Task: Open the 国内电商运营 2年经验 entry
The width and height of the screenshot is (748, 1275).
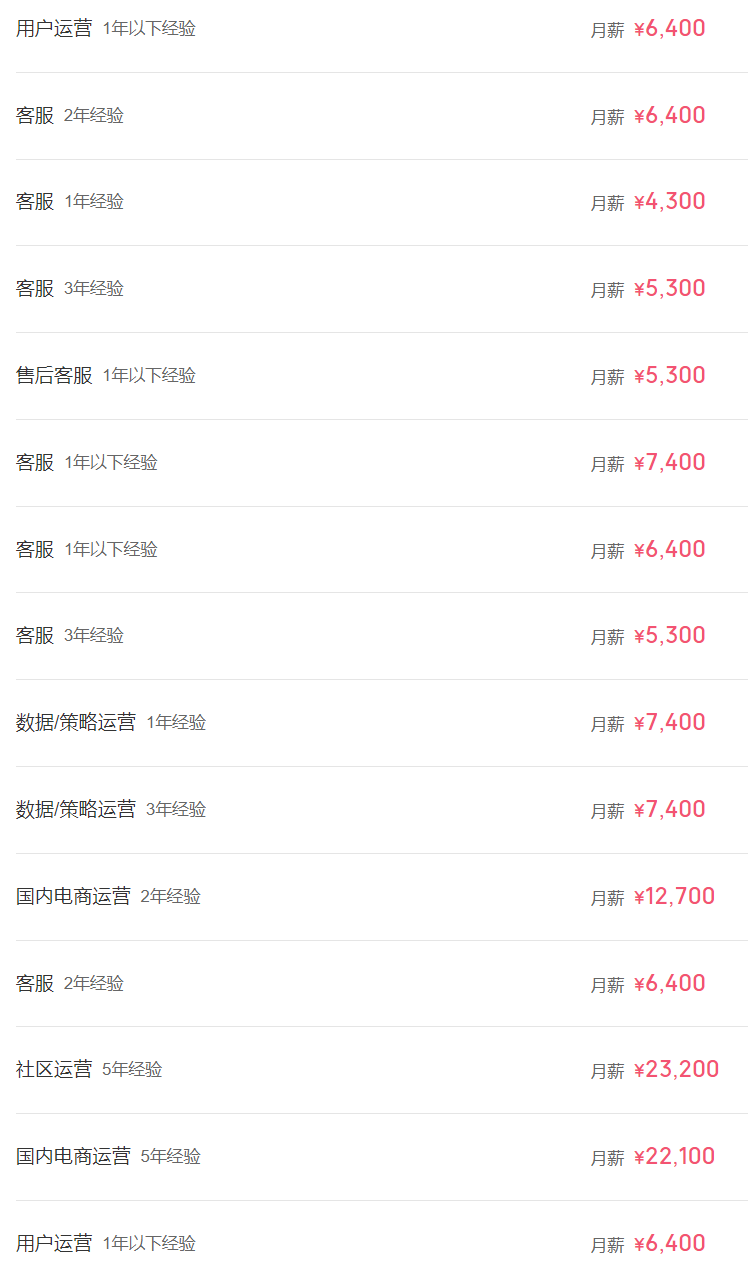Action: (73, 897)
